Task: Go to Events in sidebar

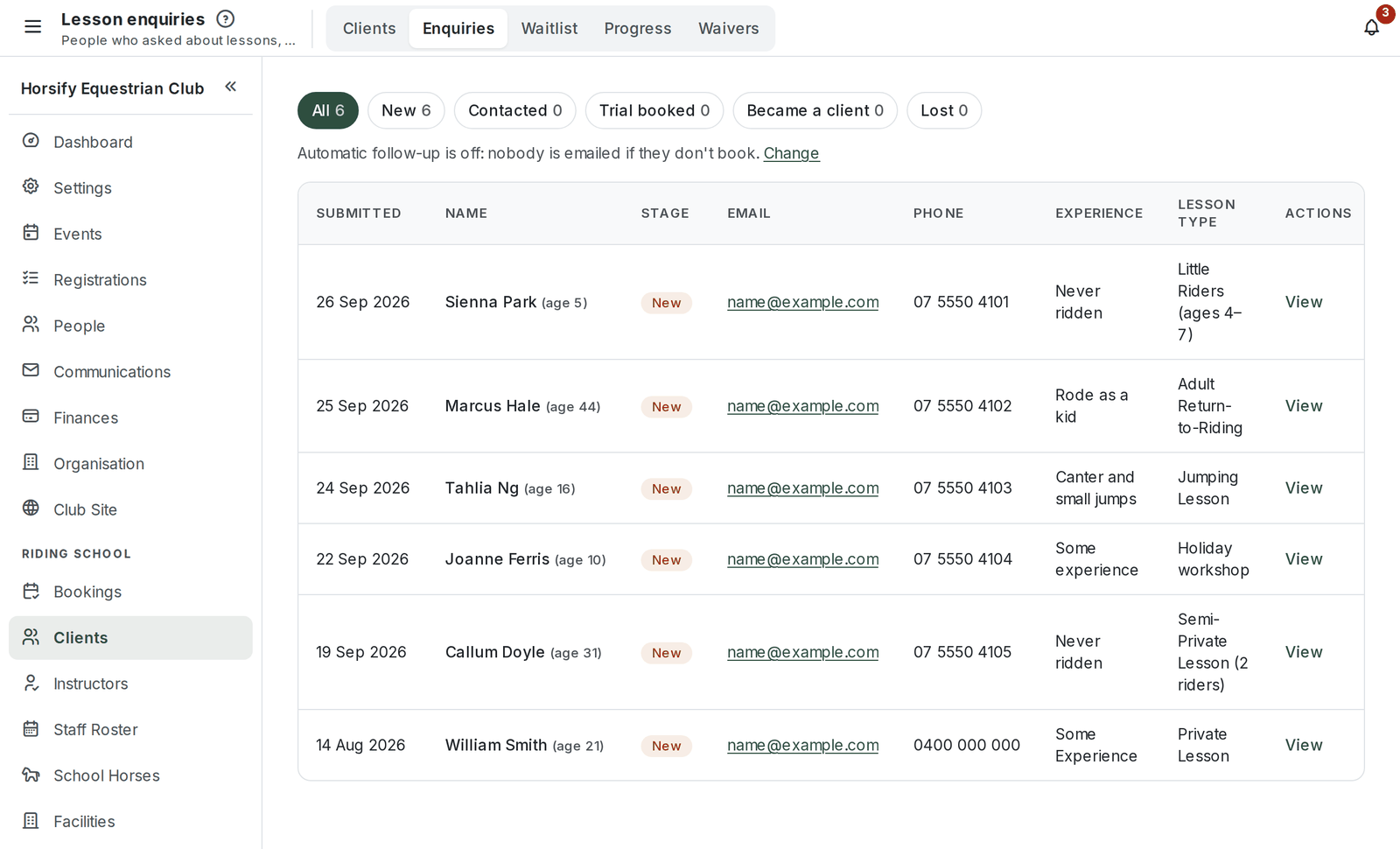Action: (x=130, y=234)
